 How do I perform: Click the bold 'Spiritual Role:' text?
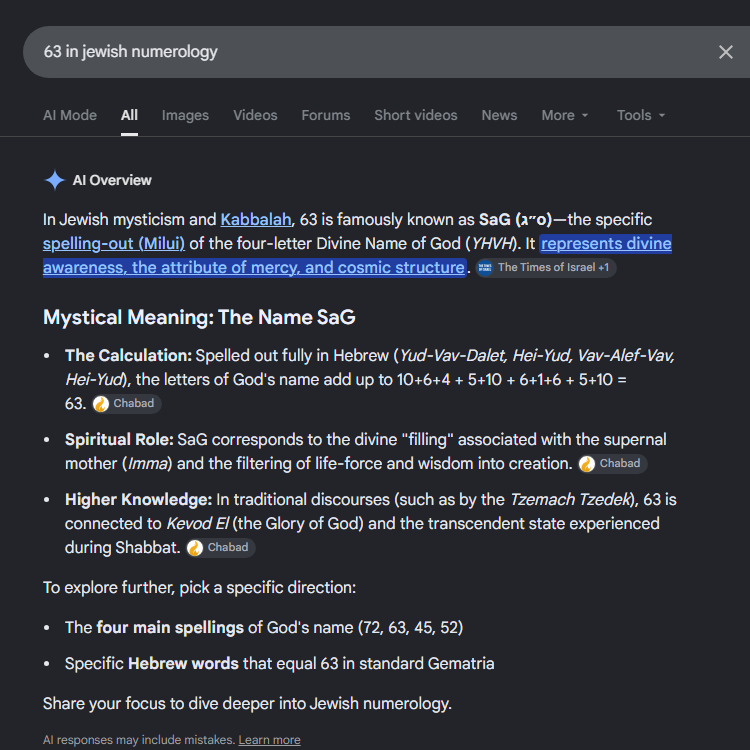119,440
